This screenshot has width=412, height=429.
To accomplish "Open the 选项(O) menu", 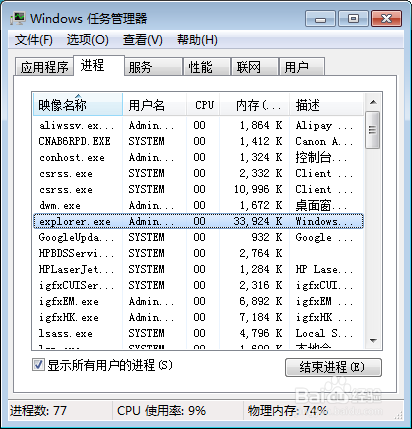I will tap(88, 40).
